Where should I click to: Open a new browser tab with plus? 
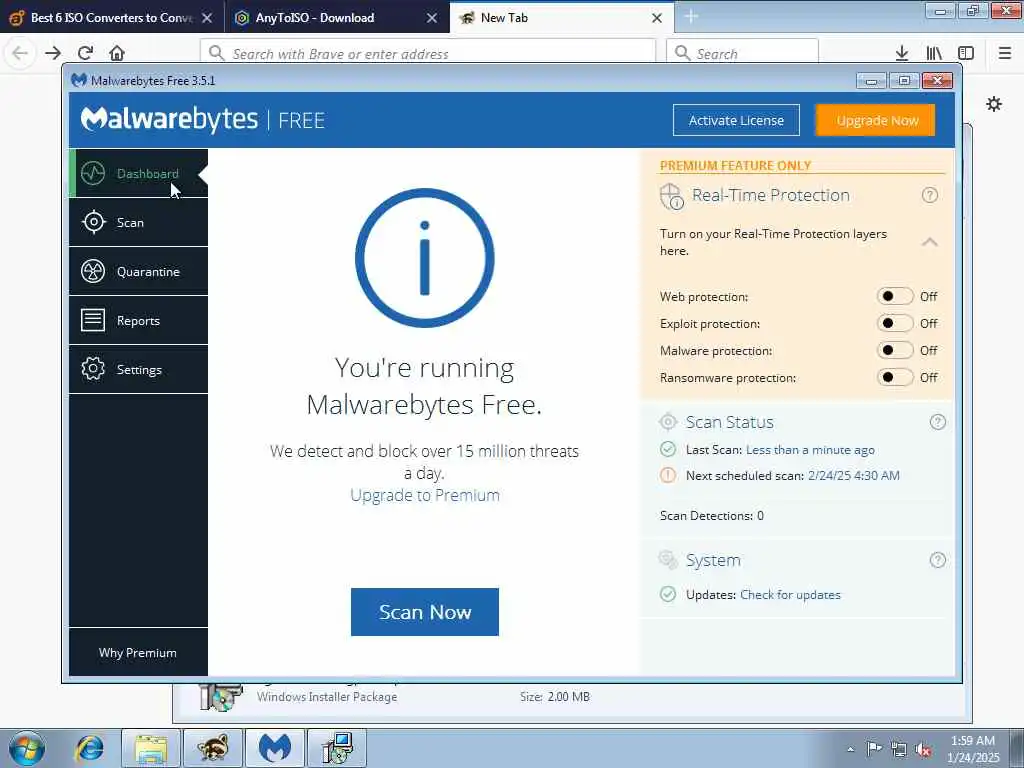(x=691, y=17)
